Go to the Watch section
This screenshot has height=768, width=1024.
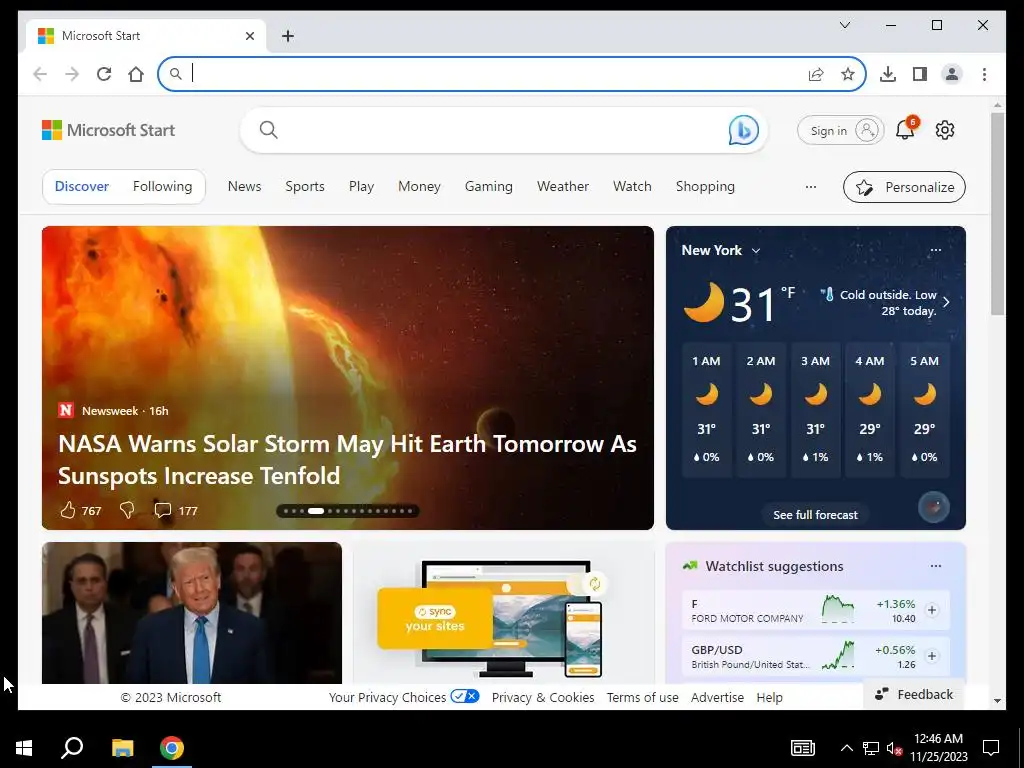[632, 187]
